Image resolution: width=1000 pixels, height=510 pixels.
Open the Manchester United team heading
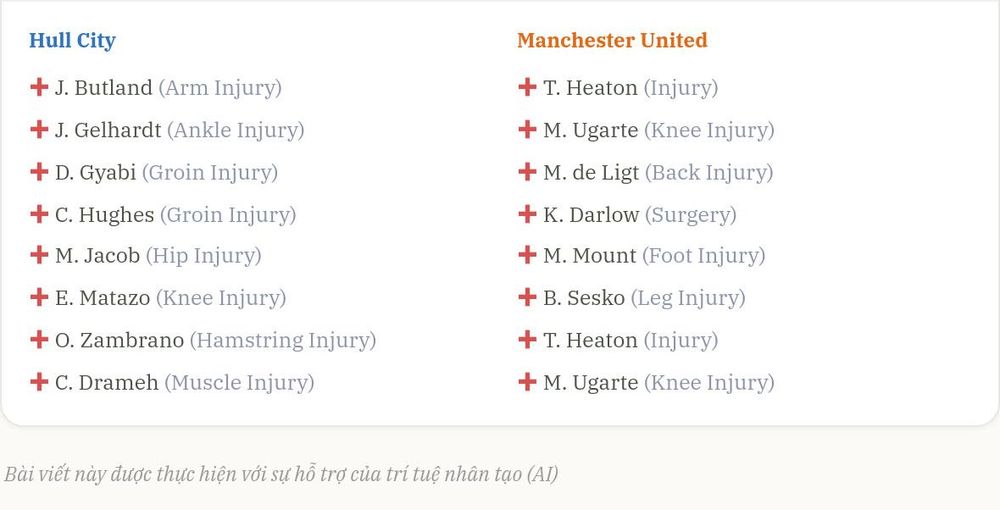[x=612, y=40]
